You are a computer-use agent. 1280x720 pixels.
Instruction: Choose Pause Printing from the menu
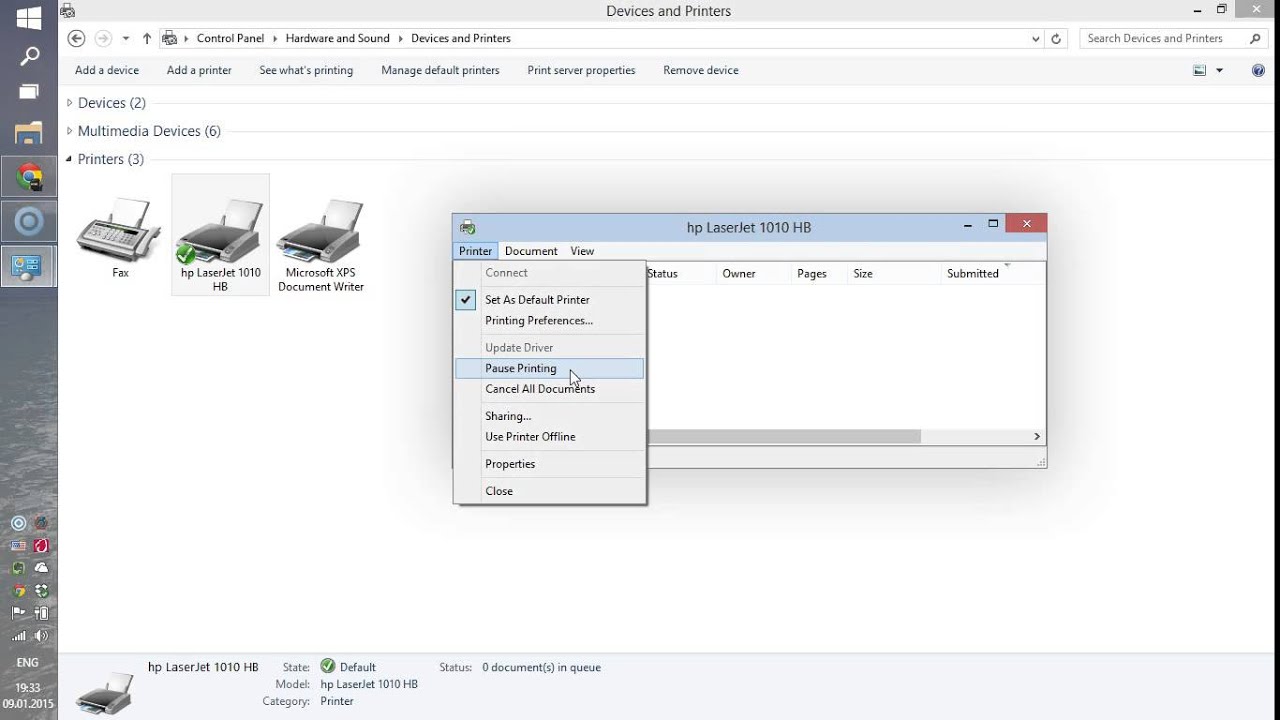click(x=549, y=368)
